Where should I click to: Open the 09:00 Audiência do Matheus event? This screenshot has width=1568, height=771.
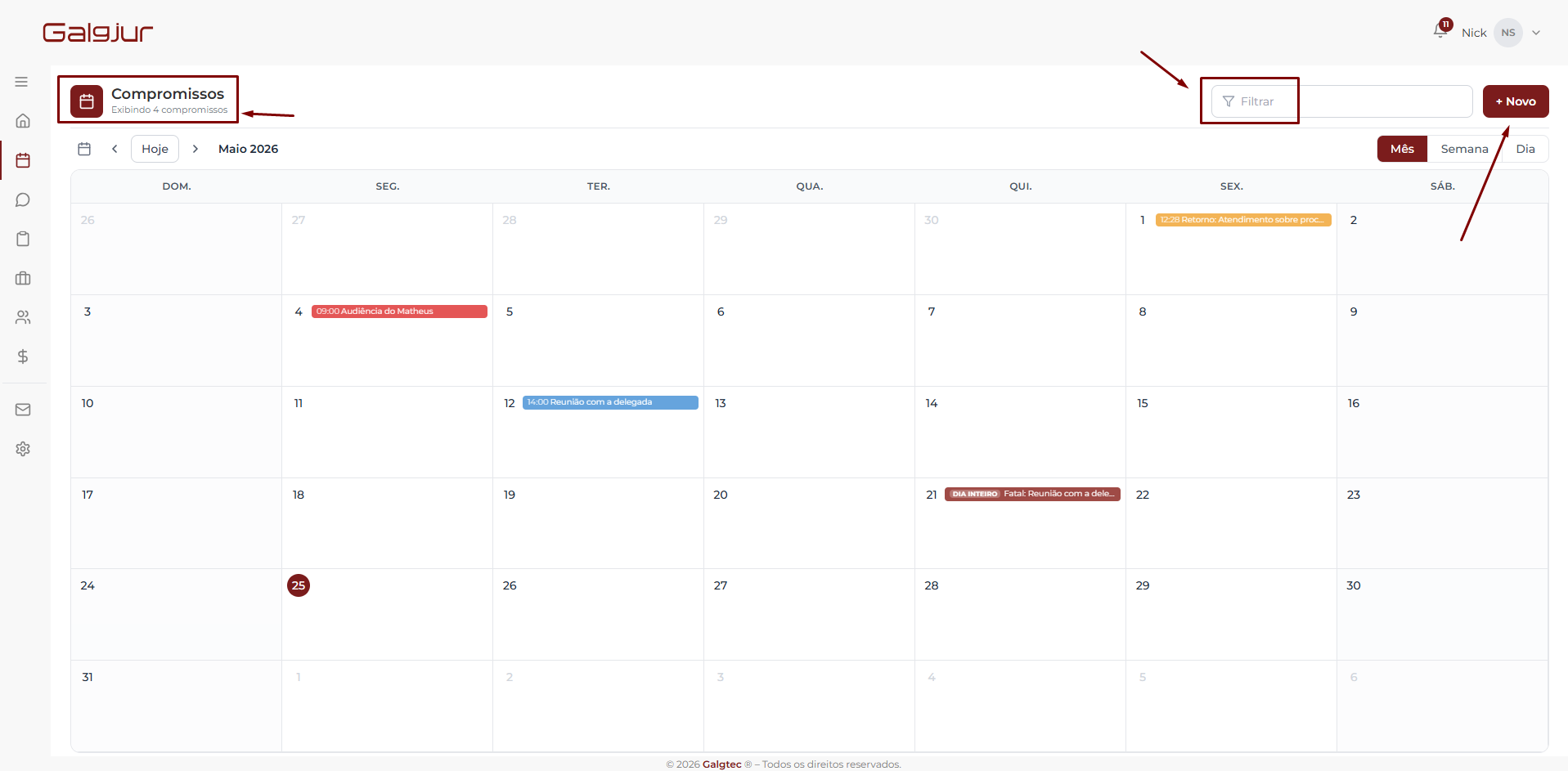(x=399, y=312)
